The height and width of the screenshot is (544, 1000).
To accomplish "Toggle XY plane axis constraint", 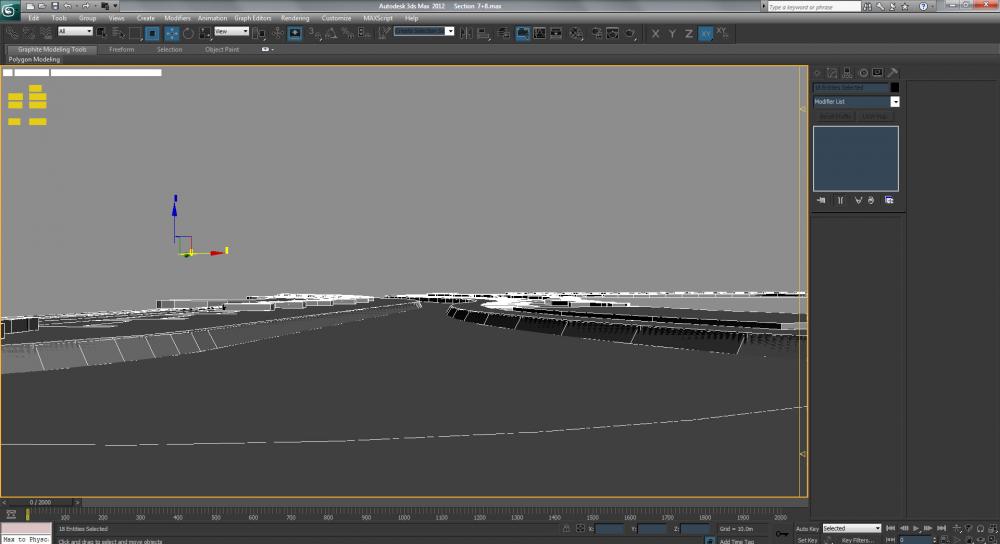I will tap(706, 33).
